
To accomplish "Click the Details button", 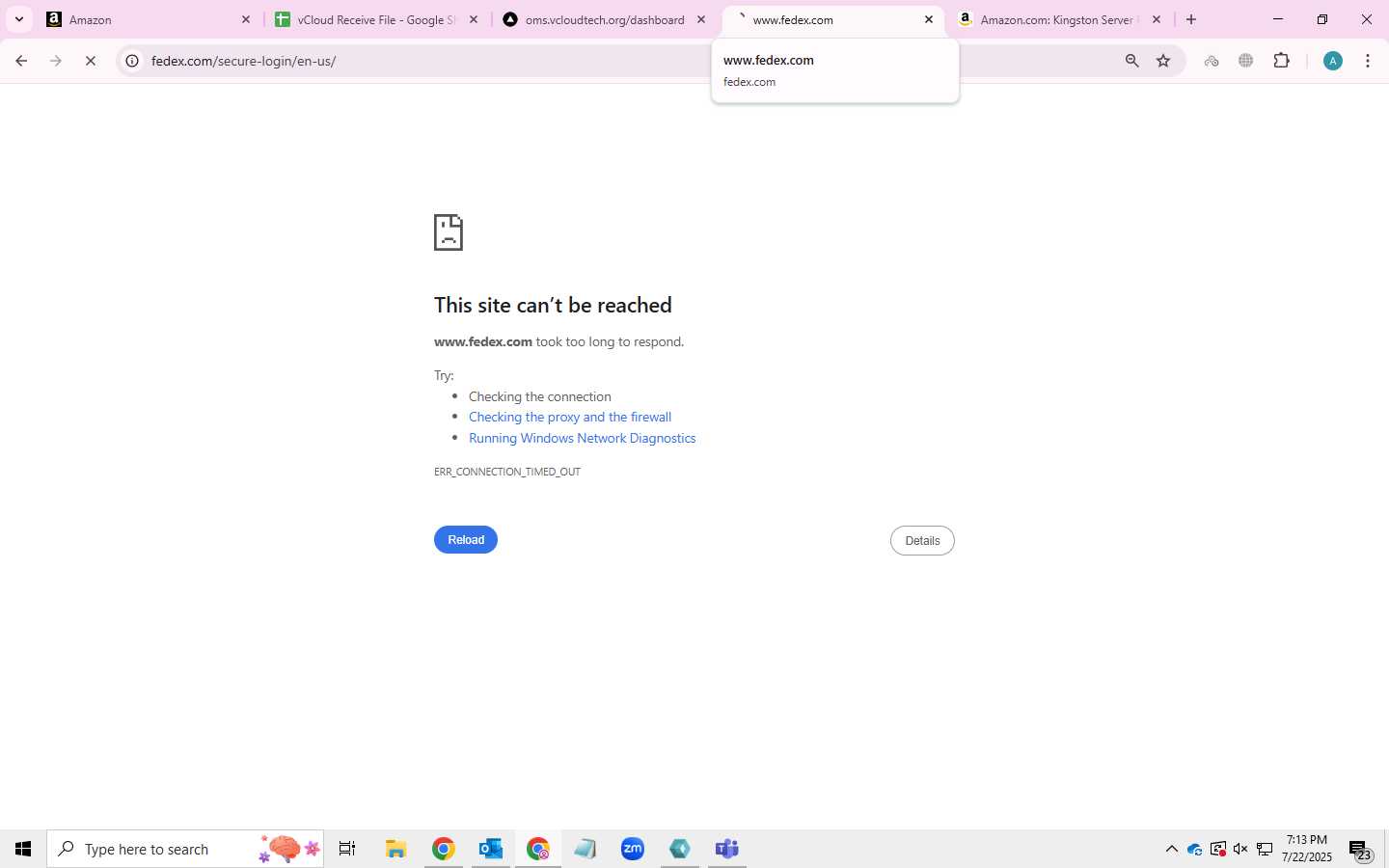I will (922, 541).
